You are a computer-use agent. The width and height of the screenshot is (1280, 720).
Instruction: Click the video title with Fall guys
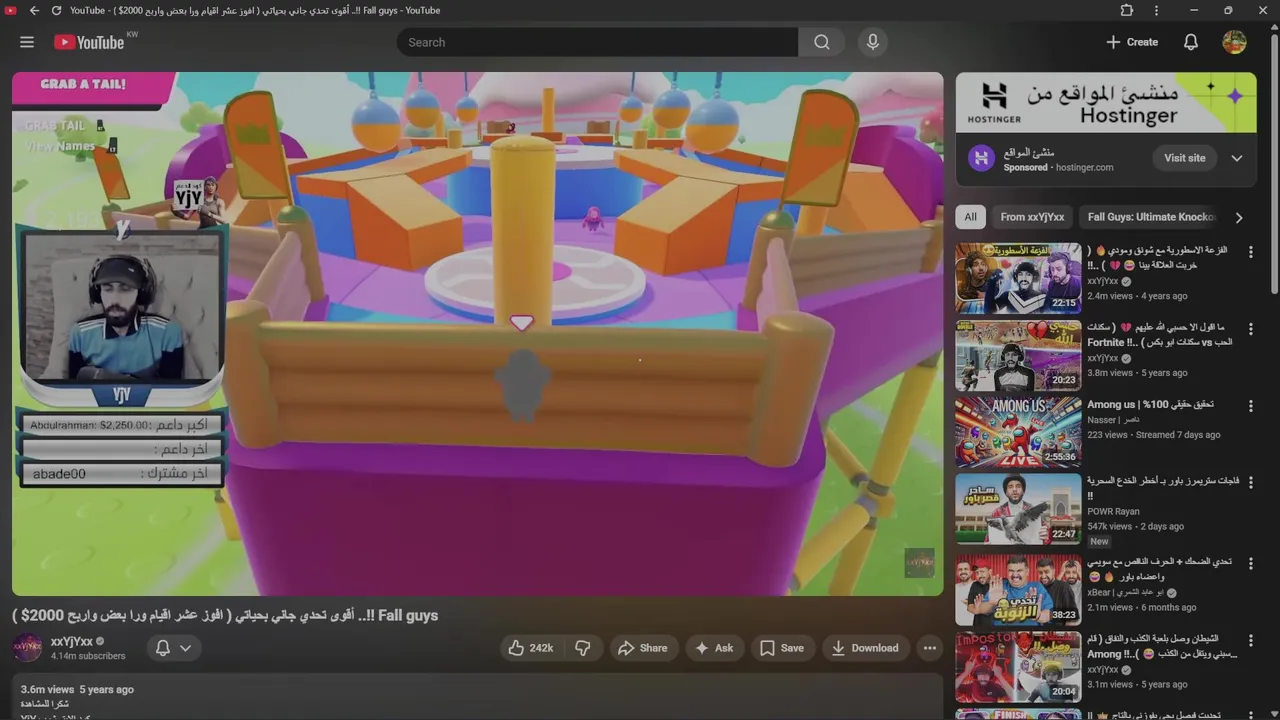coord(225,615)
